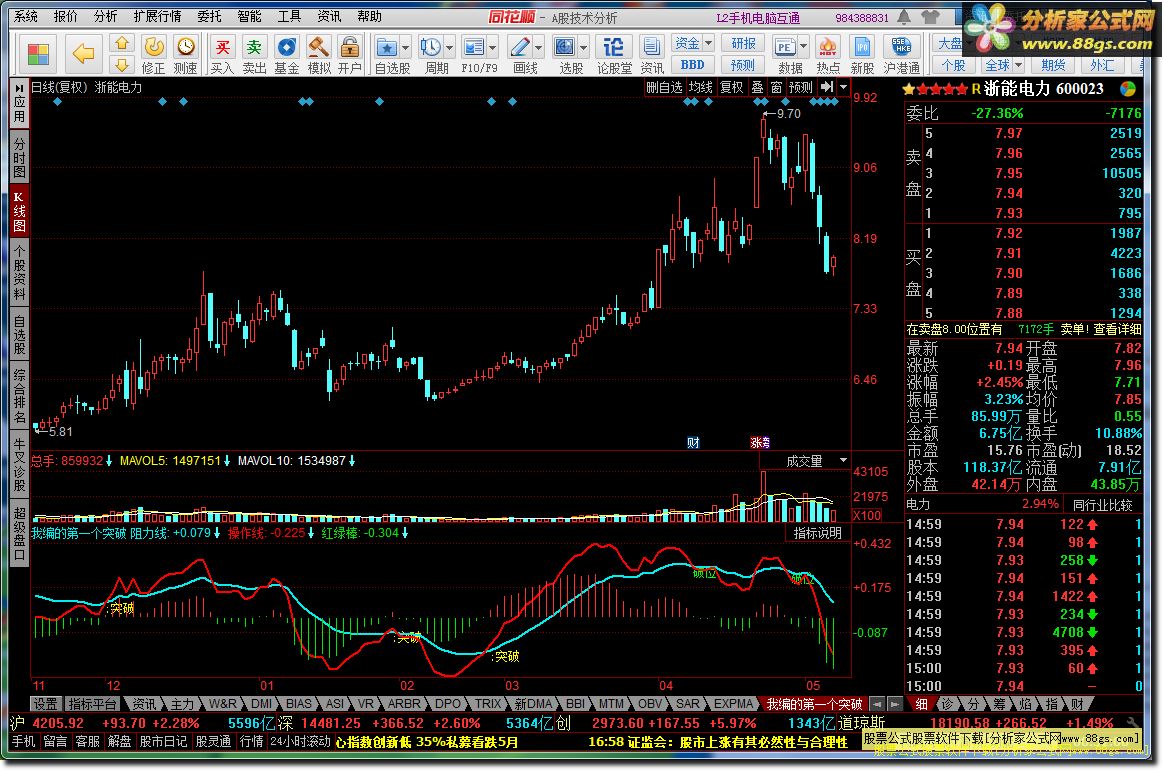Viewport: 1164px width, 771px height.
Task: Click the pie chart icon beside 600023
Action: [1128, 89]
